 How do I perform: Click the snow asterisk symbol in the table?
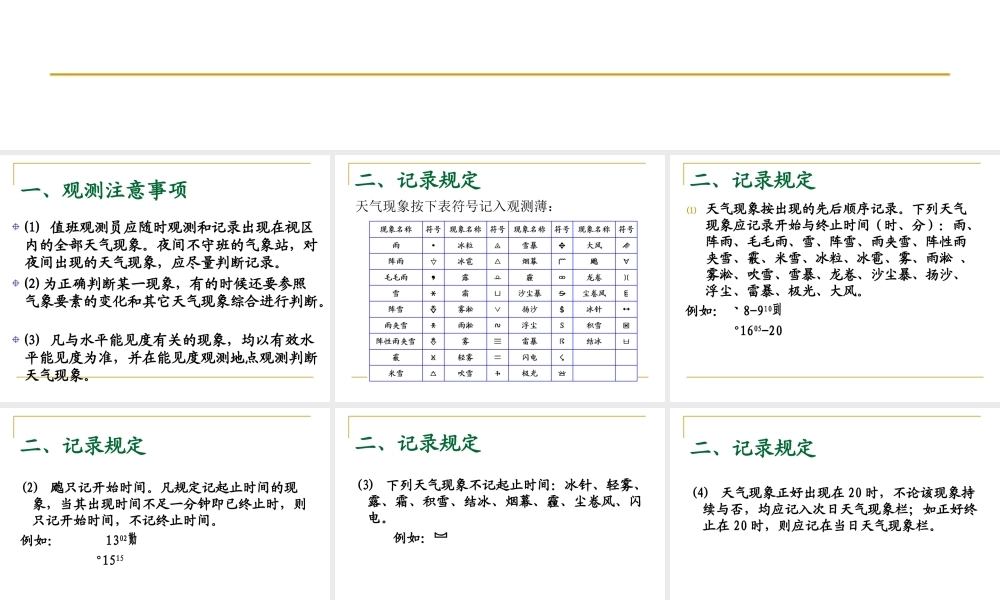pyautogui.click(x=433, y=292)
